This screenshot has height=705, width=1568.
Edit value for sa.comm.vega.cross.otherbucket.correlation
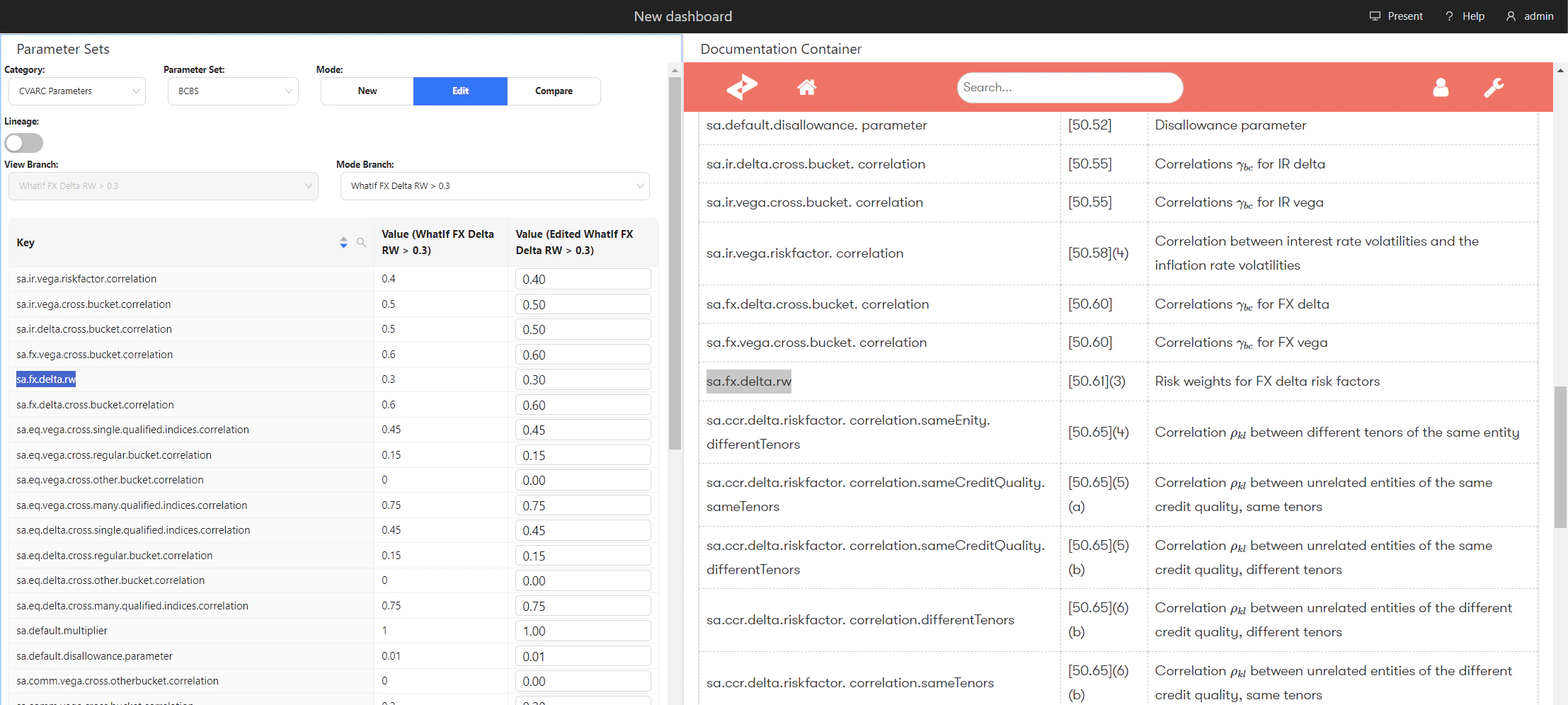[x=583, y=681]
